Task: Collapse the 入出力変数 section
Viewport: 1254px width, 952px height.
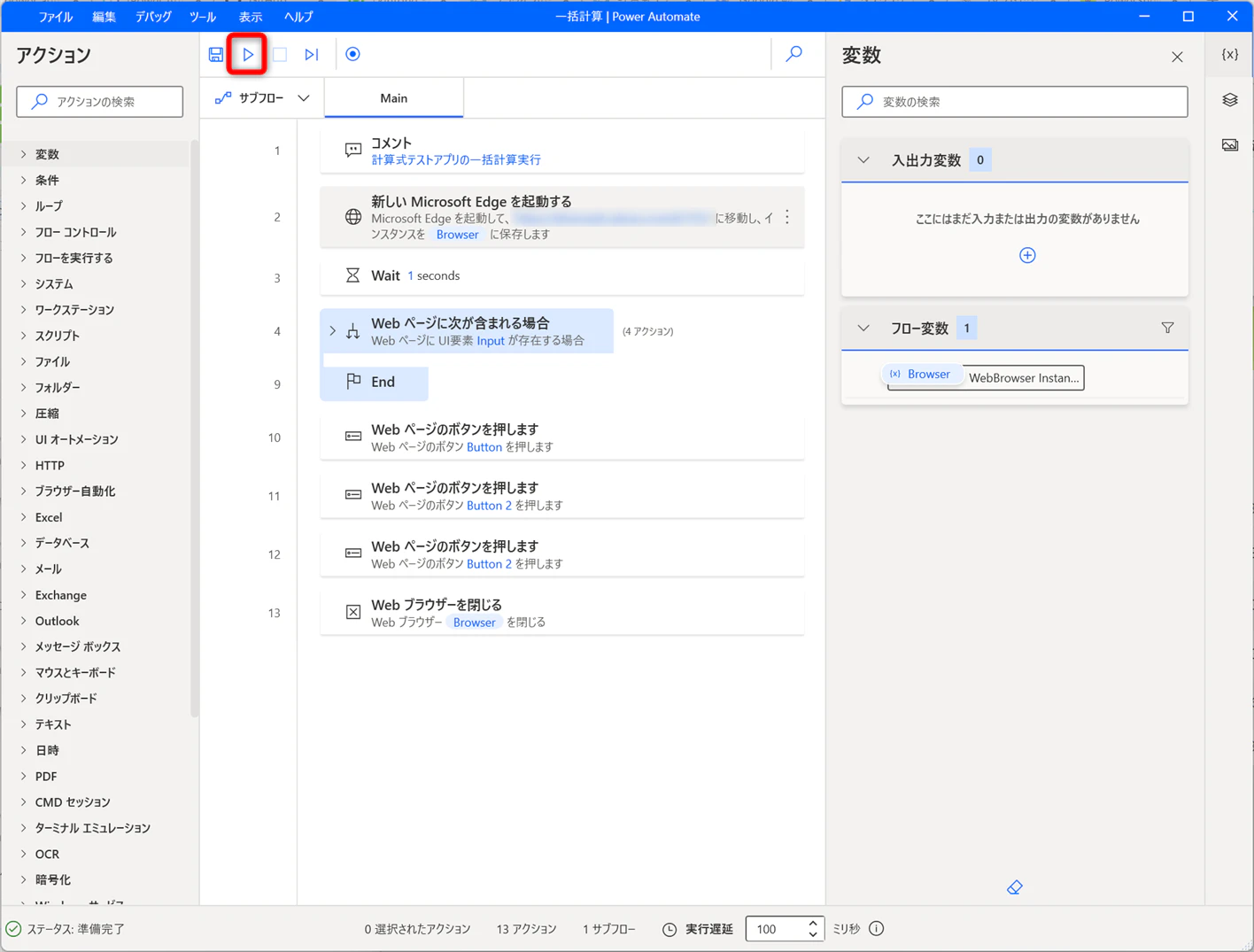Action: pos(863,160)
